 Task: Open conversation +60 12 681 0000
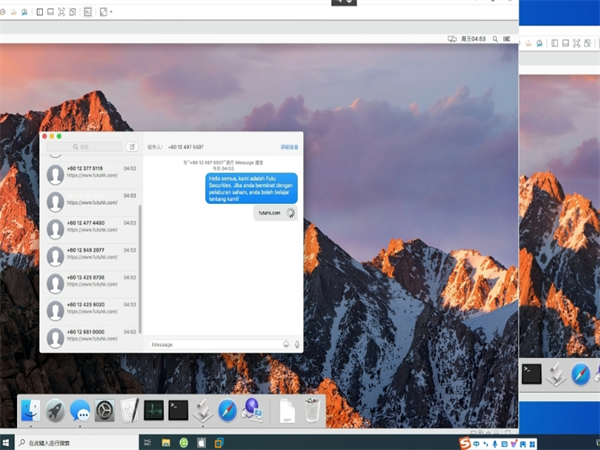coord(92,335)
